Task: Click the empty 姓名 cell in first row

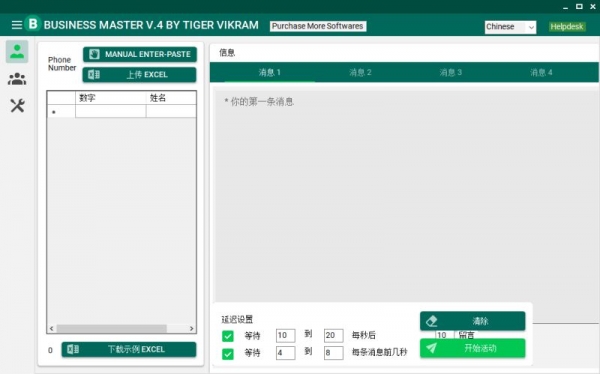Action: pyautogui.click(x=171, y=111)
